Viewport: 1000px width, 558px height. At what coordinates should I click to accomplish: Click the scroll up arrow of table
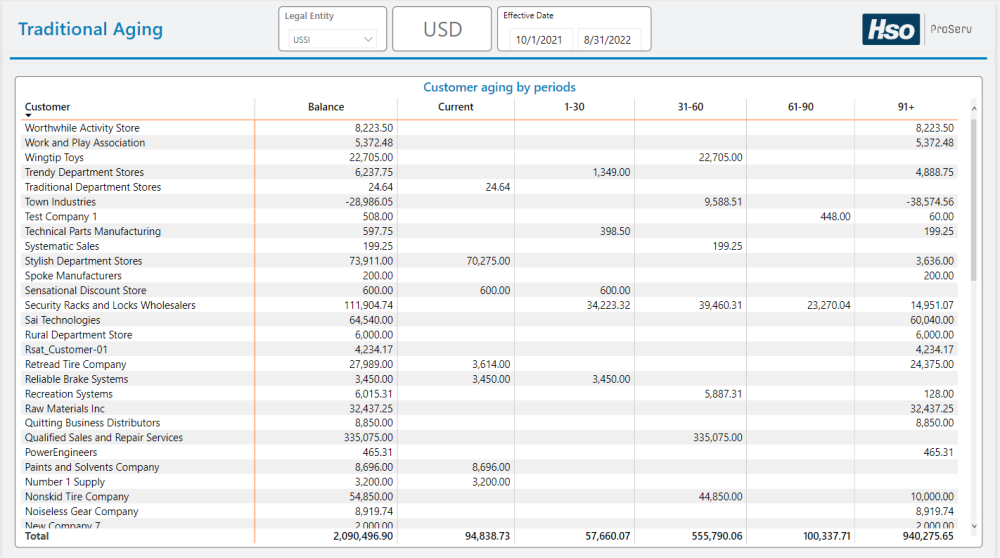tap(973, 108)
